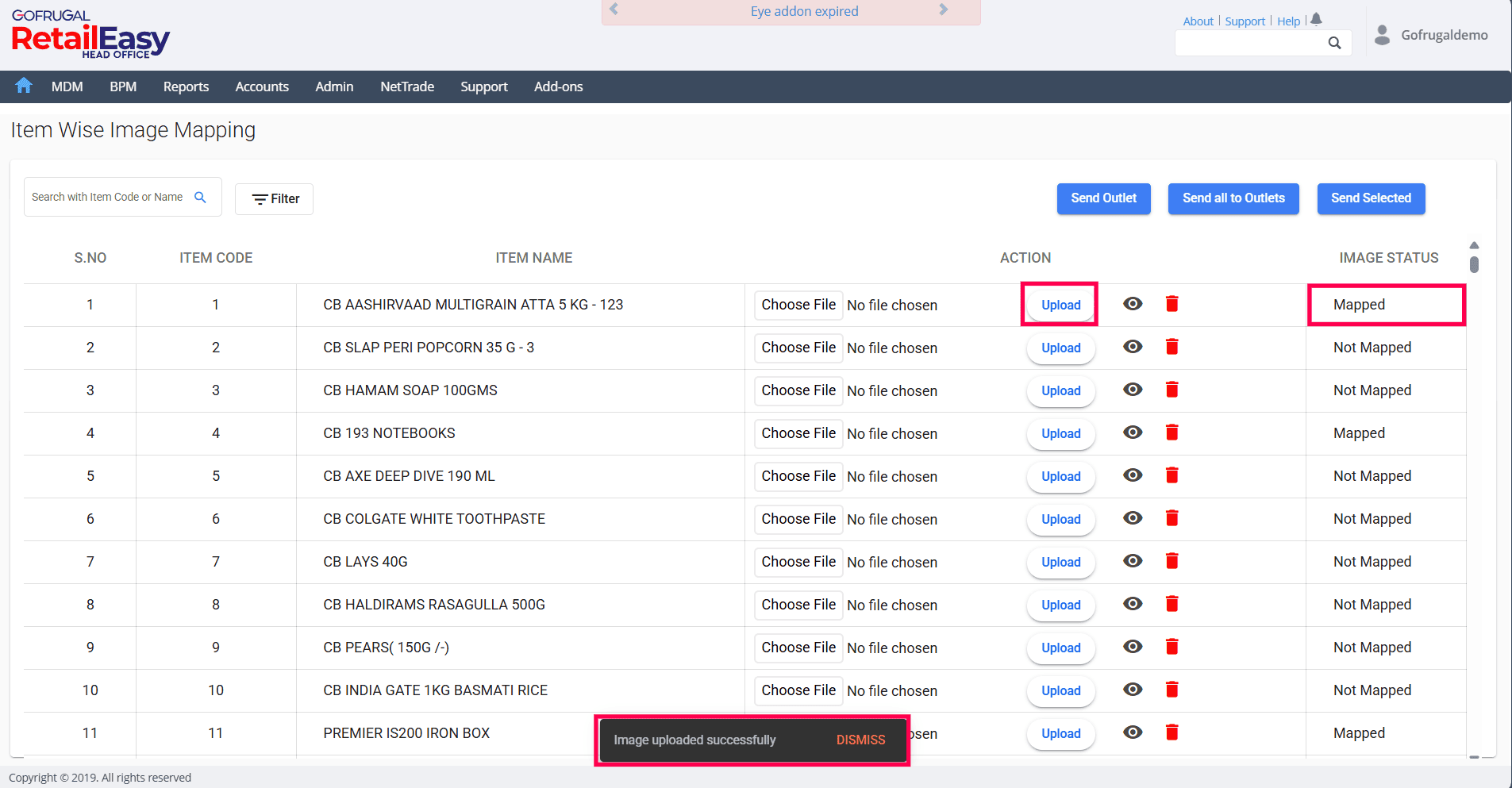Delete image for CB HALDIRAMS RASAGULLA 500G
This screenshot has height=788, width=1512.
click(x=1172, y=603)
